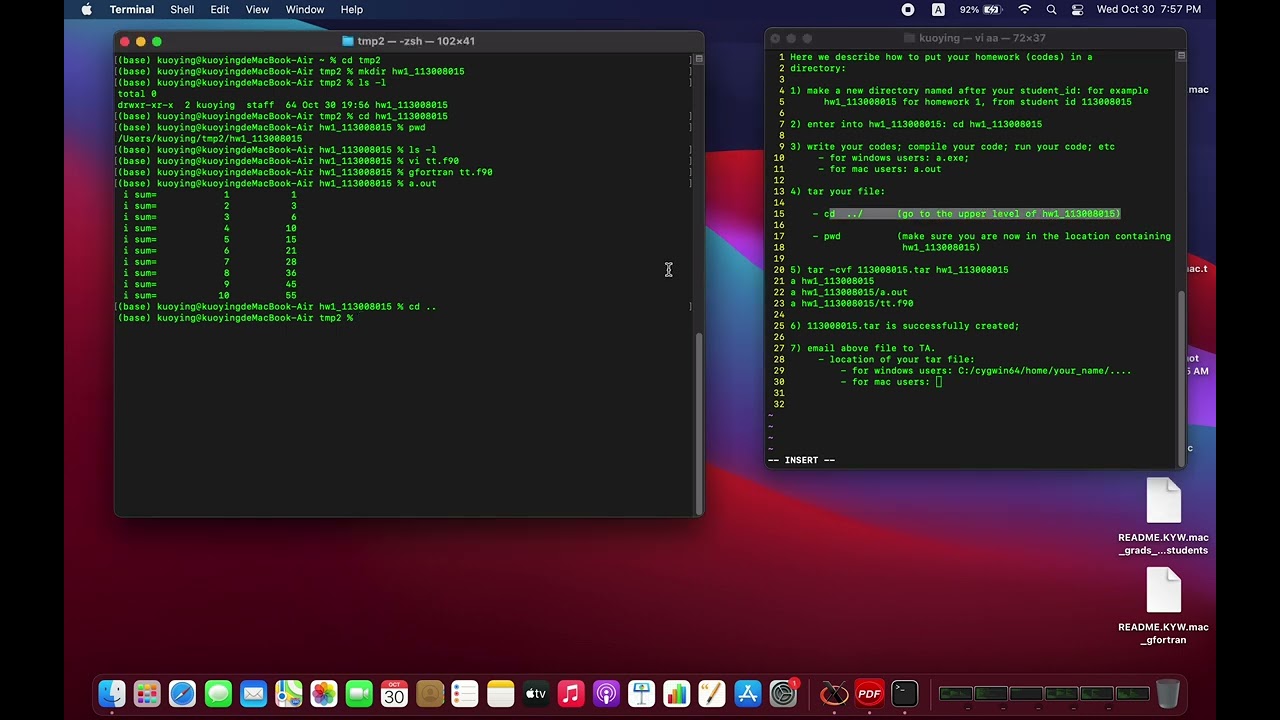1280x720 pixels.
Task: Open Messages app in Dock
Action: (x=218, y=693)
